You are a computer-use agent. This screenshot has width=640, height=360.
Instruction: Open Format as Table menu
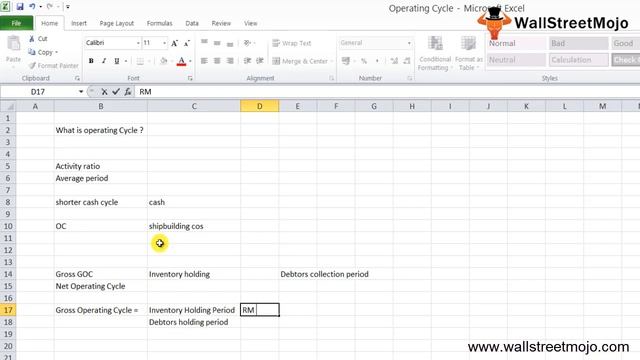point(469,53)
